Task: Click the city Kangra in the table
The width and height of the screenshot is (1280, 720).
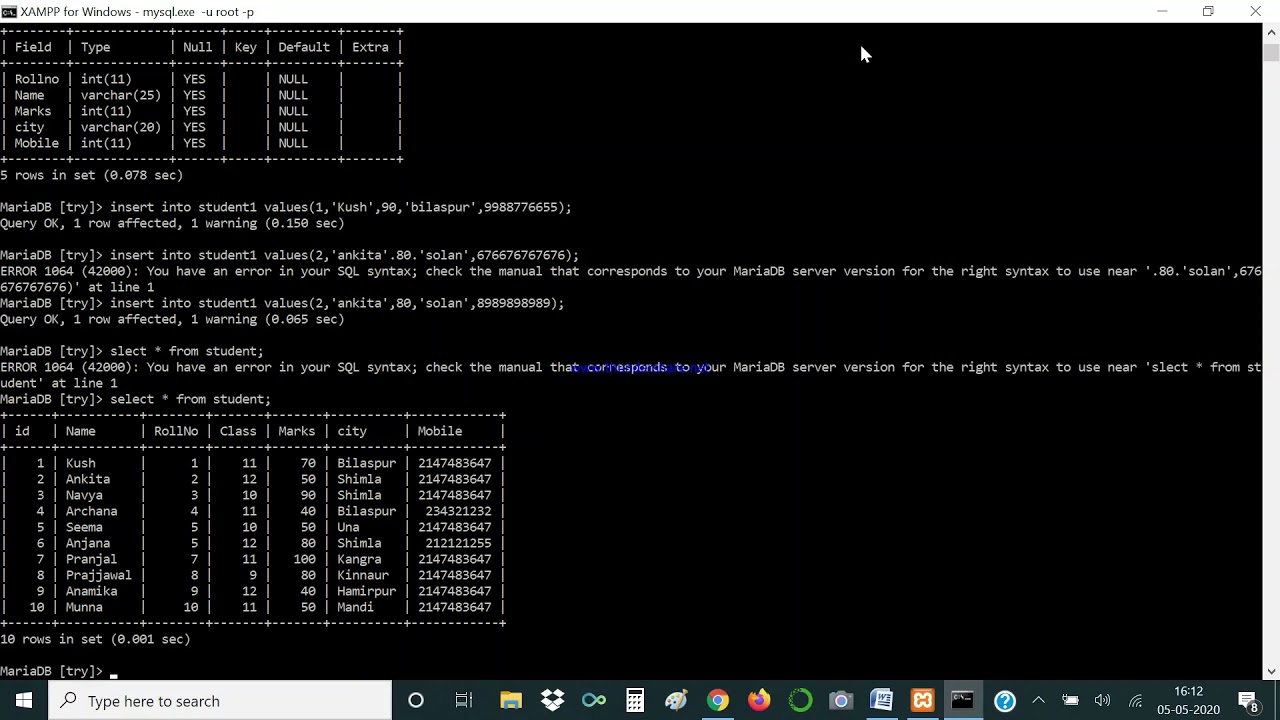Action: [359, 559]
